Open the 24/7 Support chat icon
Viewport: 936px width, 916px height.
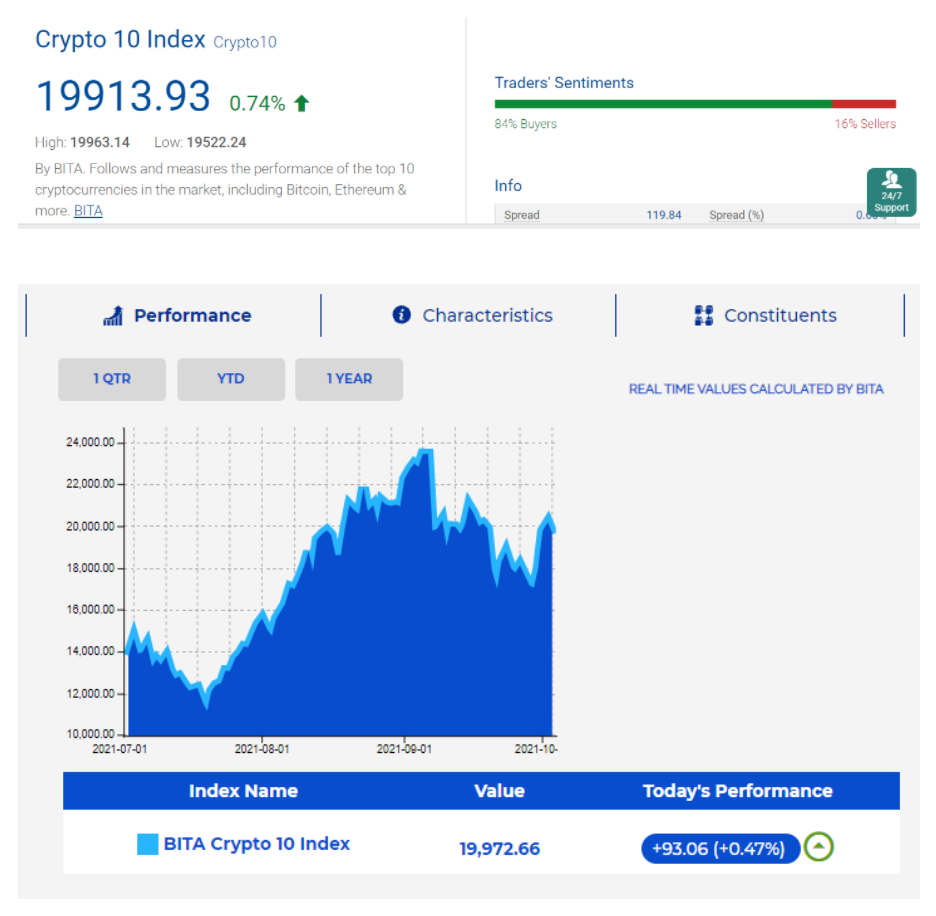pyautogui.click(x=891, y=192)
